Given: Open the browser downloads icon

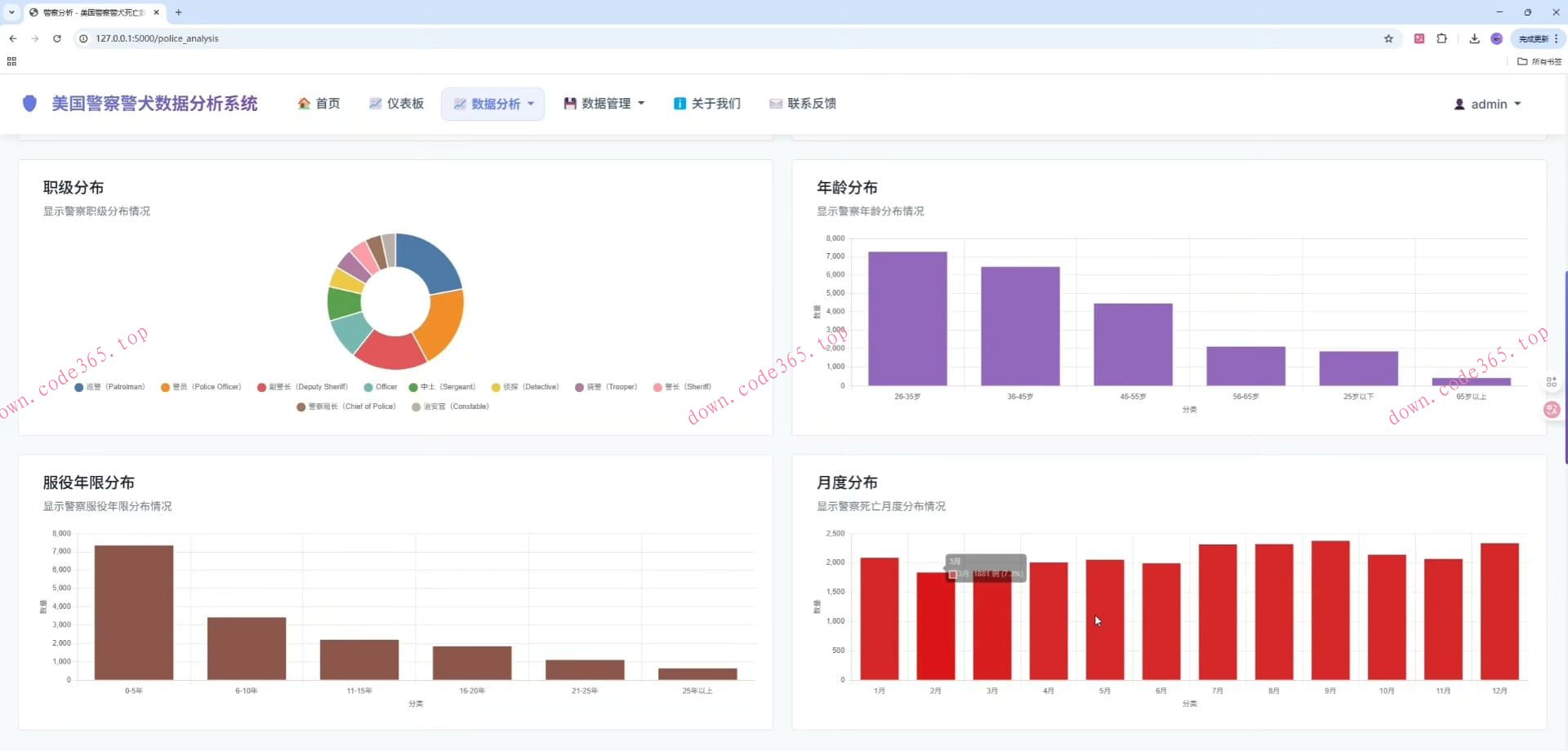Looking at the screenshot, I should point(1474,38).
